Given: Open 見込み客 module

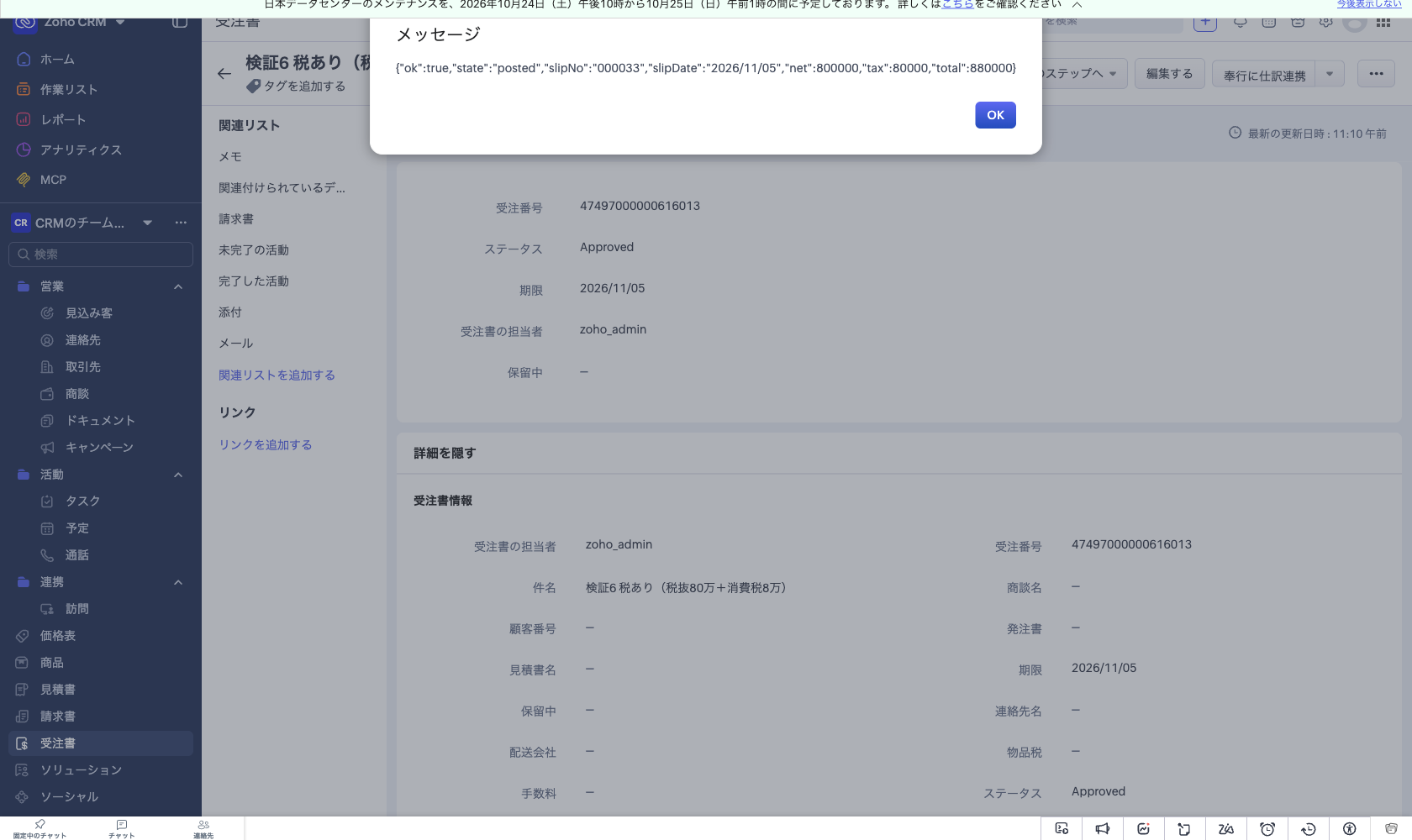Looking at the screenshot, I should point(101,313).
